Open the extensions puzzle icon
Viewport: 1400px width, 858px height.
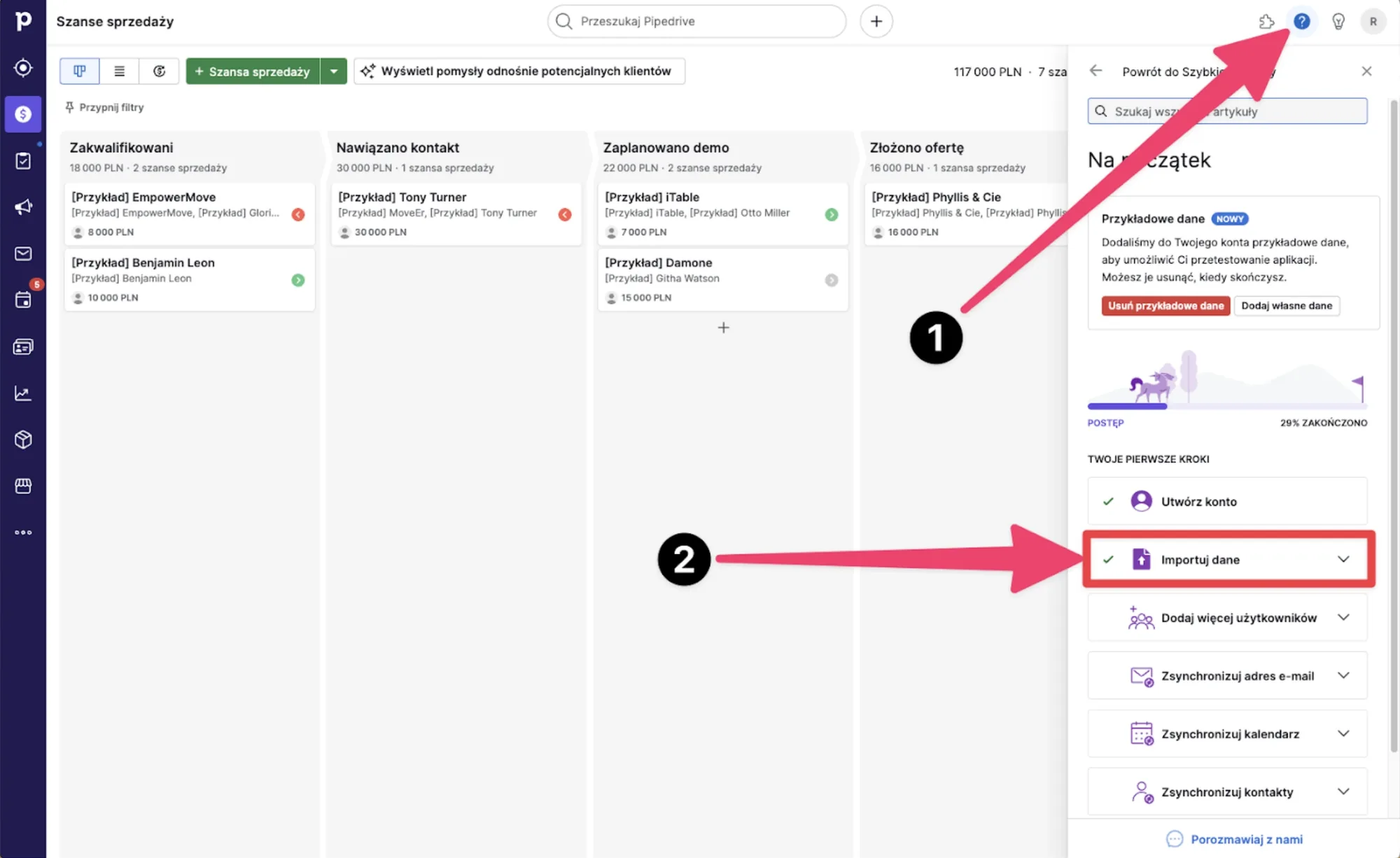[1266, 22]
